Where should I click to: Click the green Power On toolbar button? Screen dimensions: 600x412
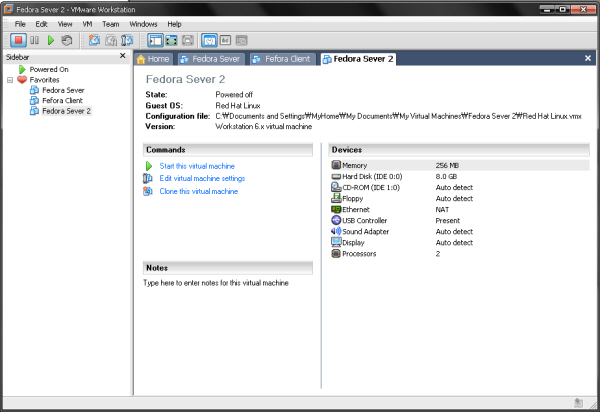[51, 40]
